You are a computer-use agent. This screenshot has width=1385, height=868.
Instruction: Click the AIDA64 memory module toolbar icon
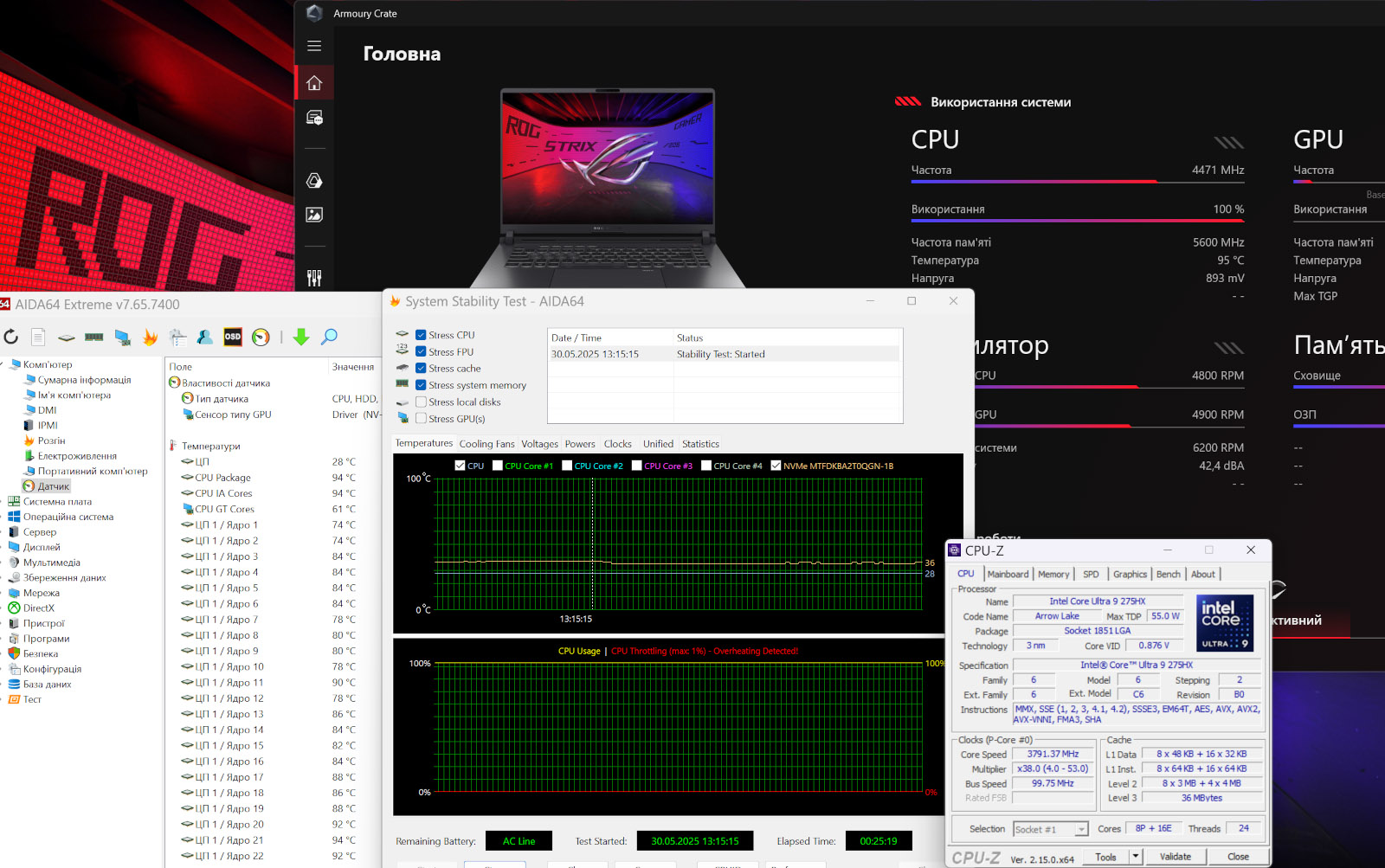tap(94, 338)
